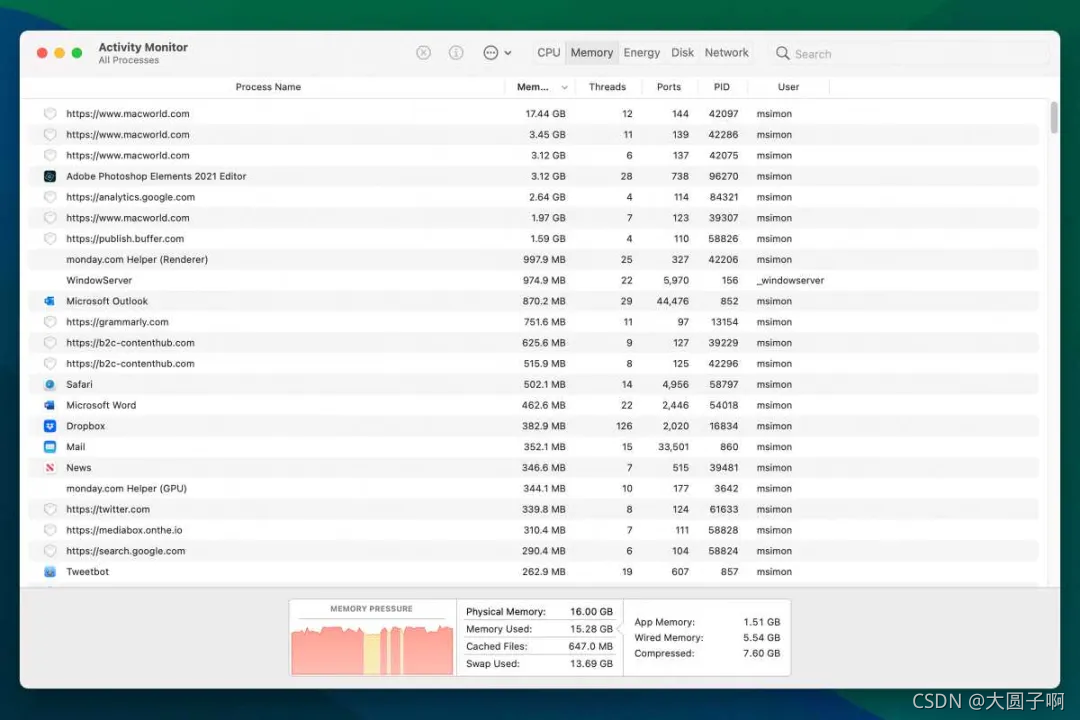The height and width of the screenshot is (720, 1080).
Task: Click shield icon beside publish.buffer.com
Action: (x=50, y=238)
